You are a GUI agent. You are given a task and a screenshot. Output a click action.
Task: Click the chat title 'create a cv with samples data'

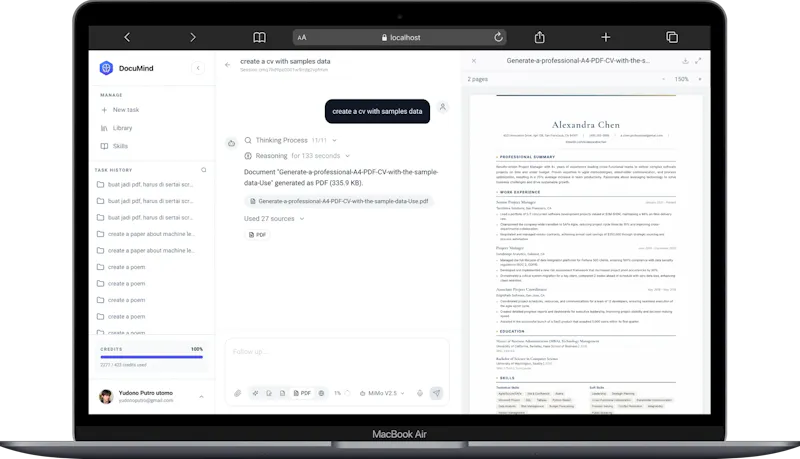285,61
